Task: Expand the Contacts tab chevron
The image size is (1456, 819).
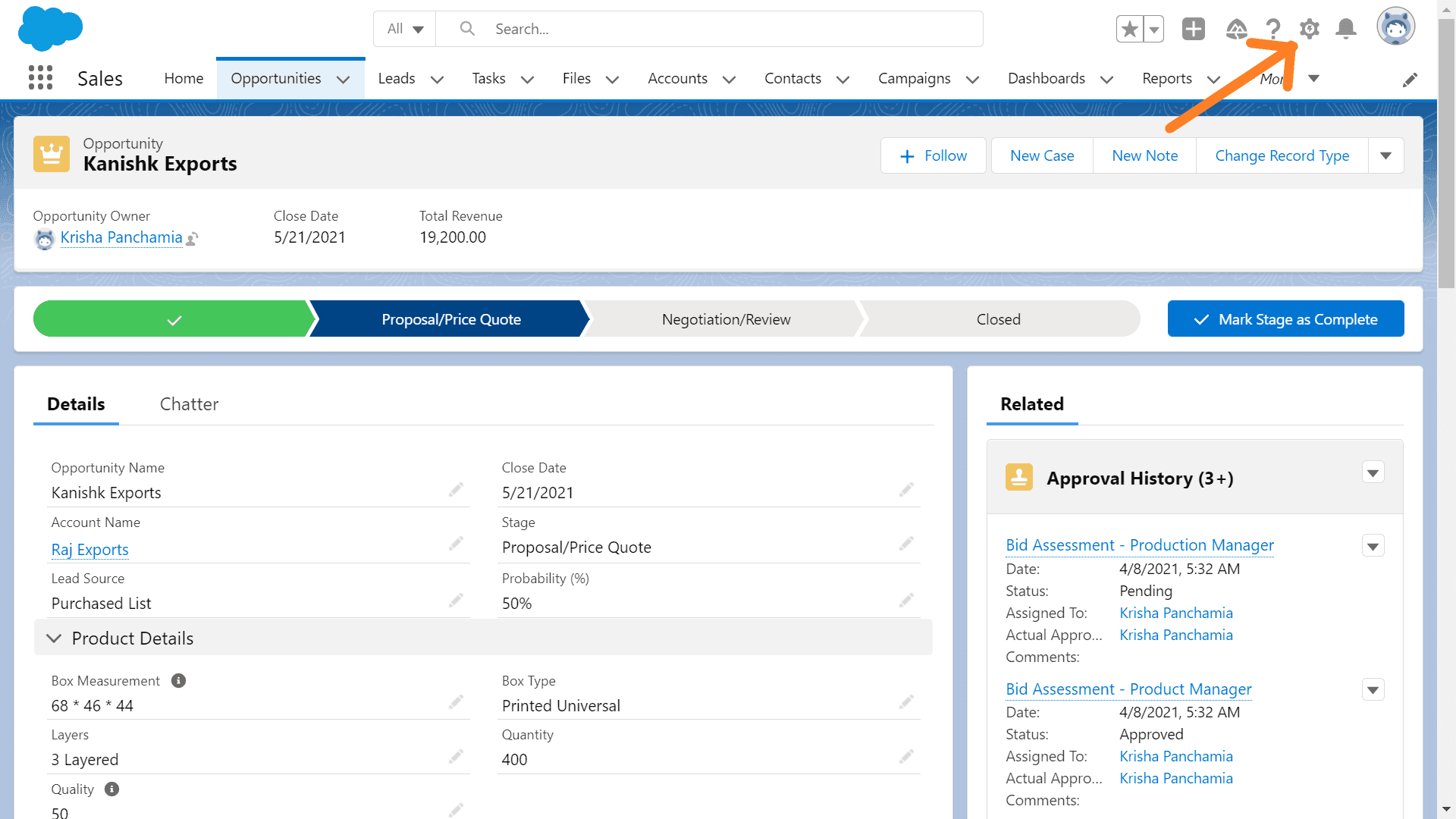Action: (x=843, y=79)
